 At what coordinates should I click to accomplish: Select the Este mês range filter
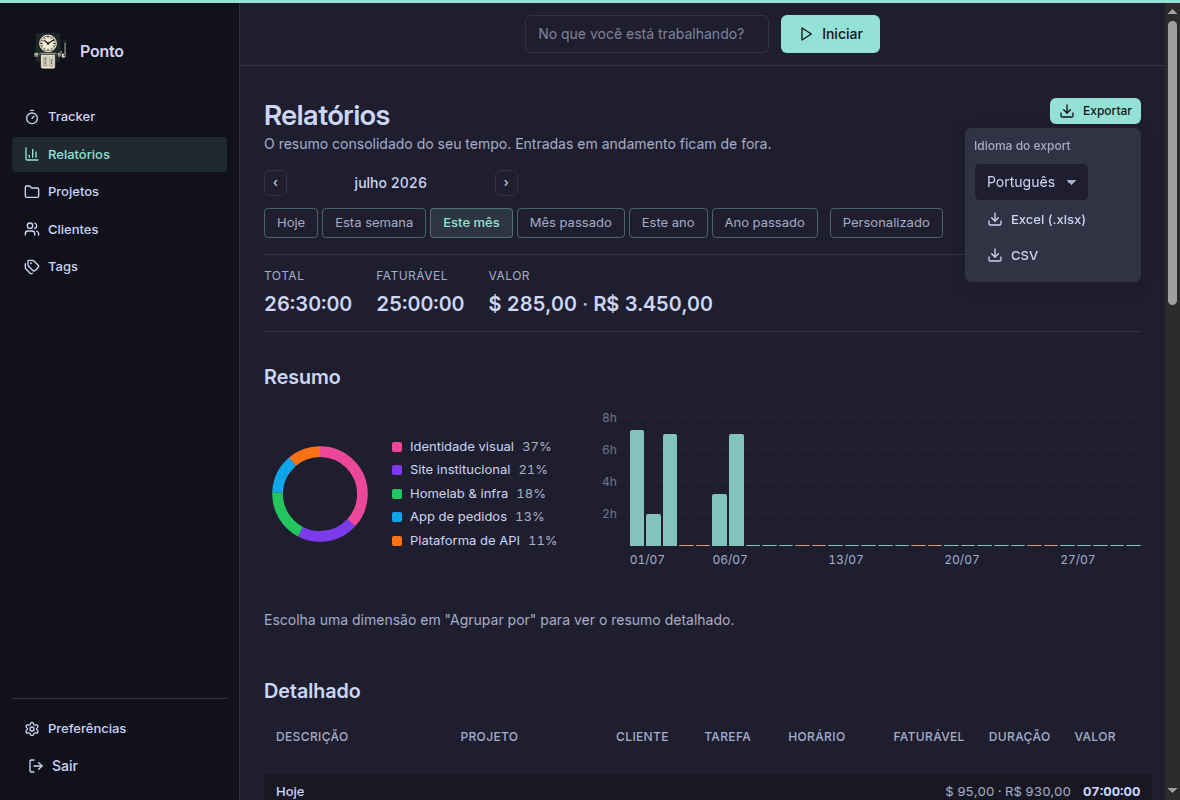(471, 223)
